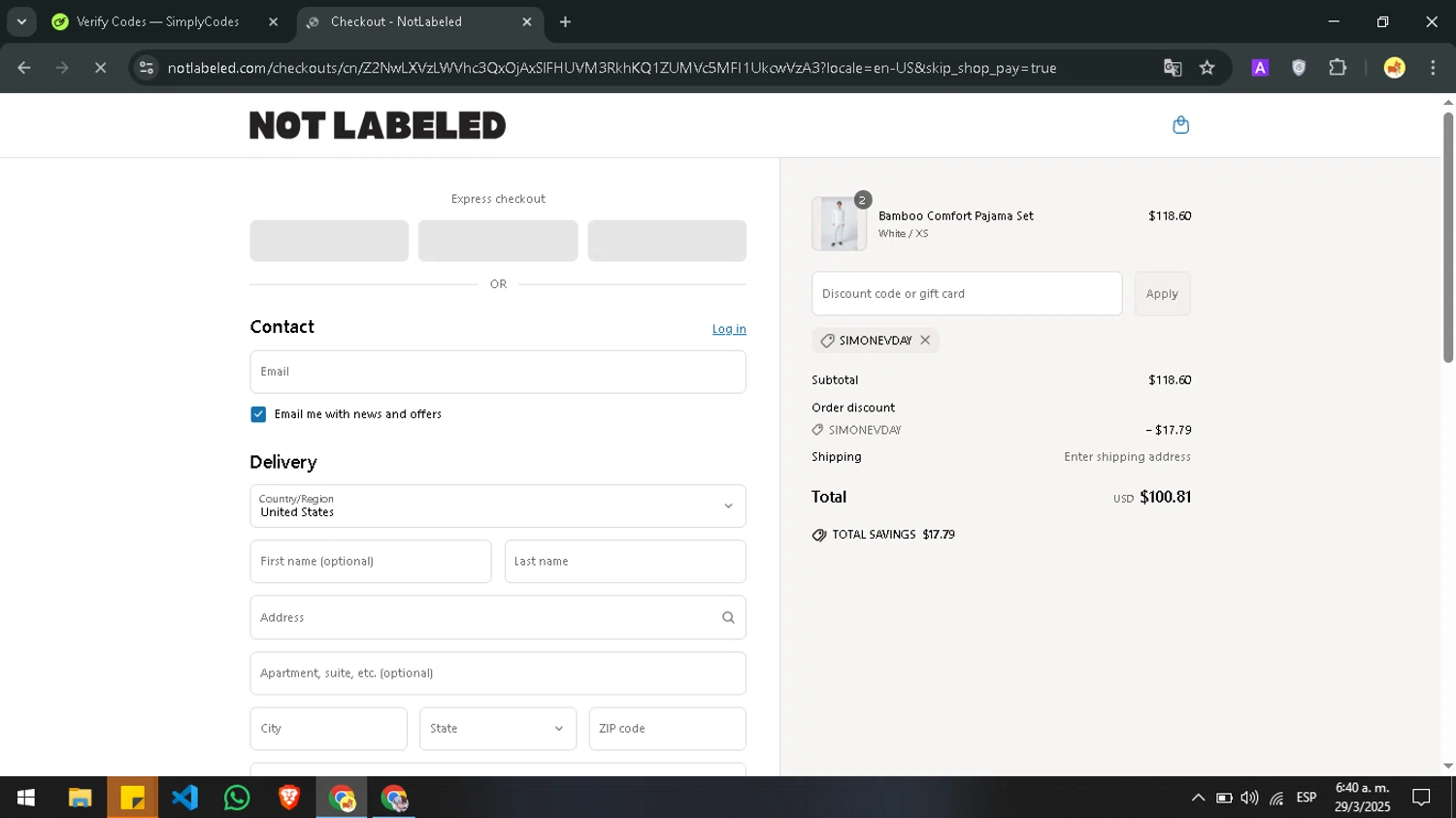Image resolution: width=1456 pixels, height=818 pixels.
Task: Focus the Discount code or gift card field
Action: pyautogui.click(x=967, y=293)
